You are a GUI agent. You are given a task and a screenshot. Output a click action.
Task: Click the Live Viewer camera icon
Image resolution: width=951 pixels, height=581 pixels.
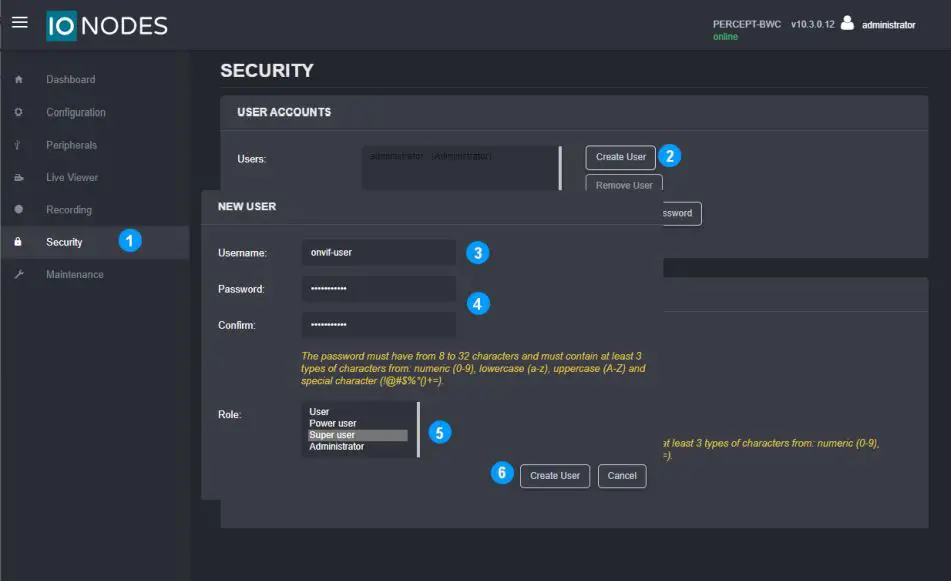pyautogui.click(x=19, y=178)
